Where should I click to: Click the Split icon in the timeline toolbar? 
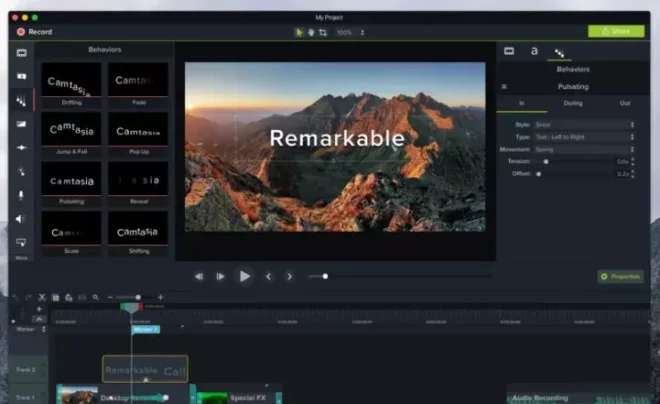click(82, 298)
